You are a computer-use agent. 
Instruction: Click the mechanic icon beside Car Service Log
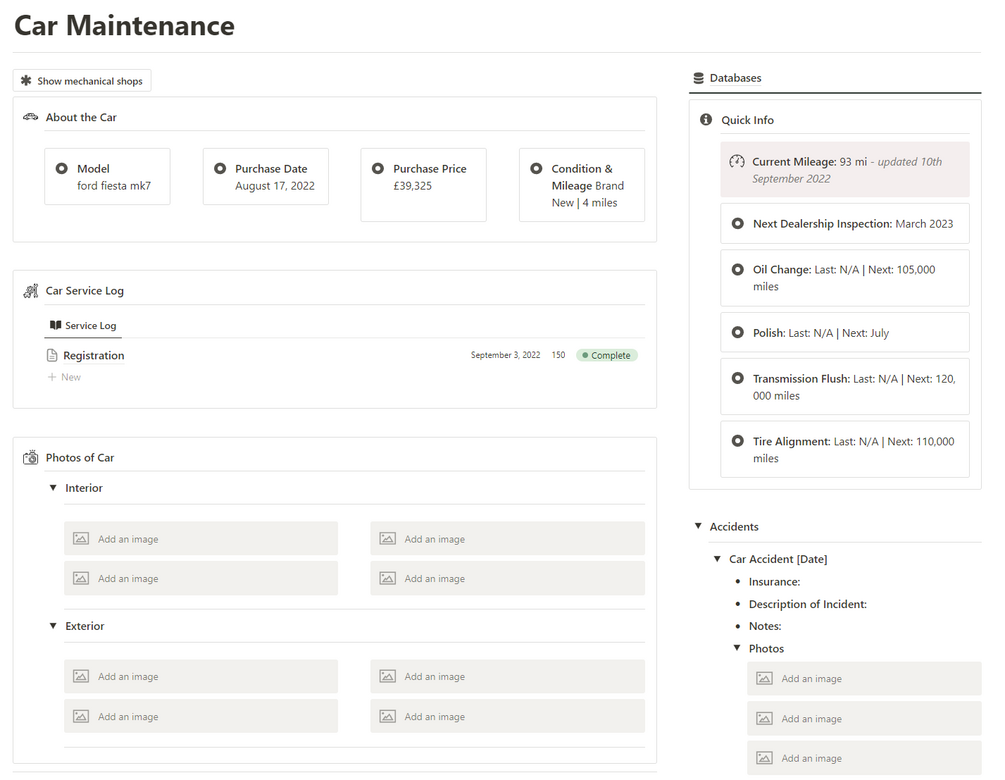tap(31, 291)
